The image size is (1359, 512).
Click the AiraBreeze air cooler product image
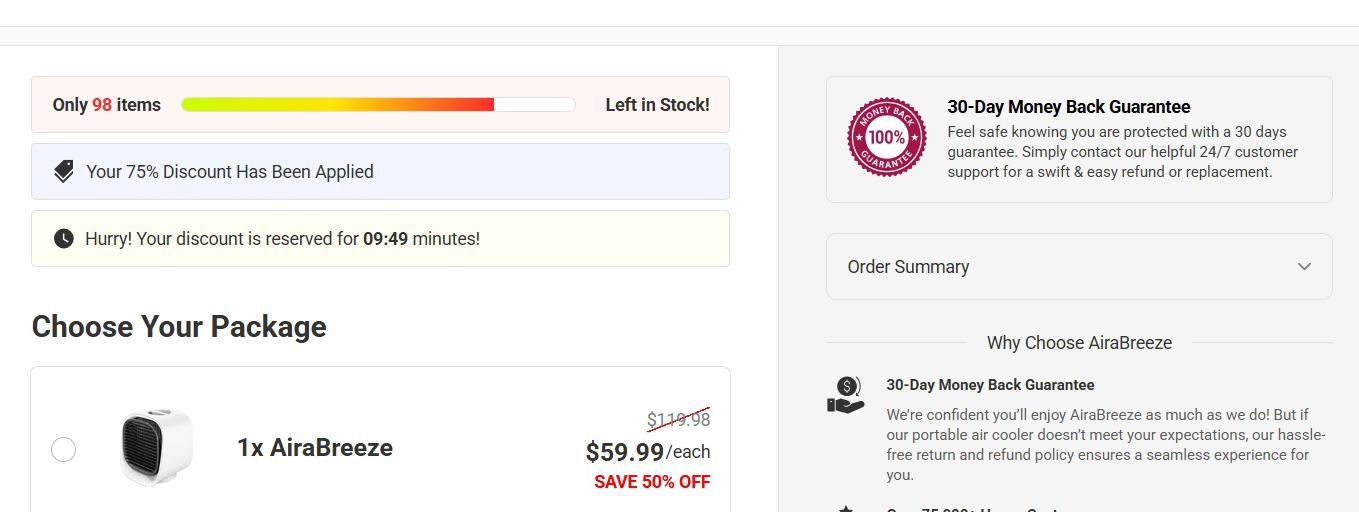click(x=155, y=447)
